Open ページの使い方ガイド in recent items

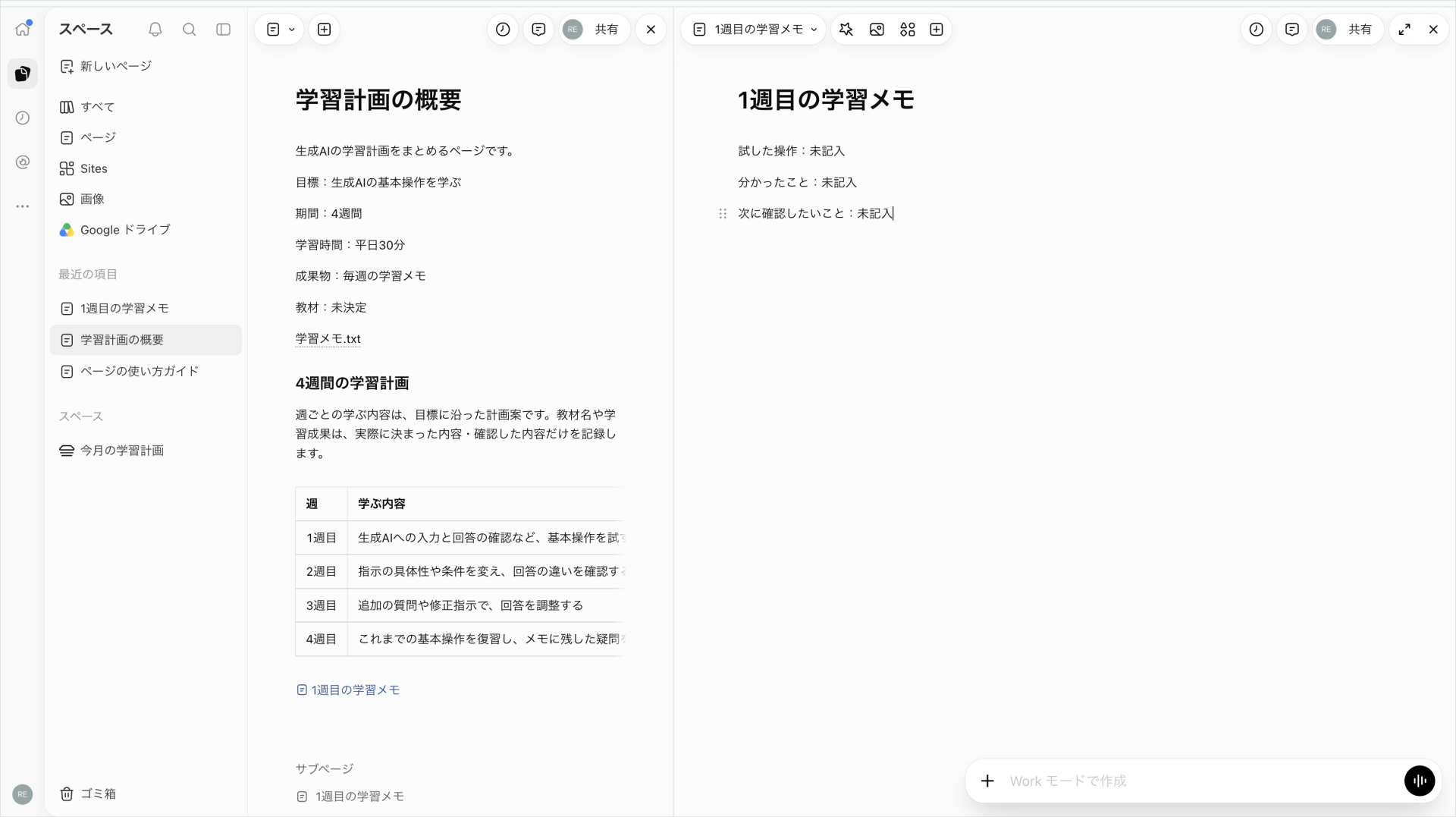click(x=146, y=371)
